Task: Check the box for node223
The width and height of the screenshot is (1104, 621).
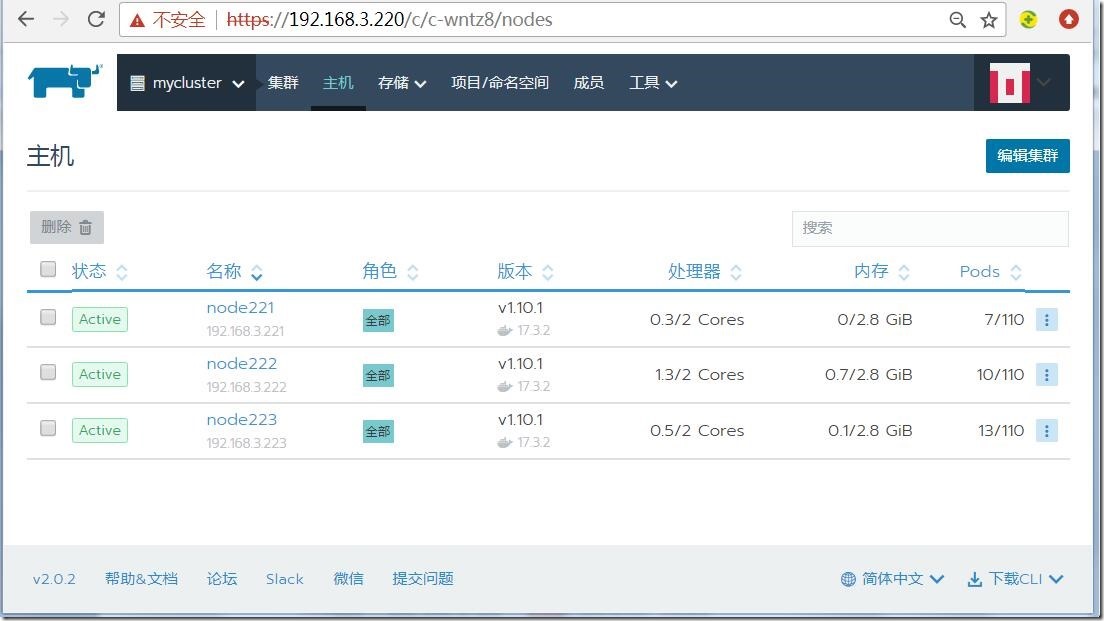Action: (x=48, y=428)
